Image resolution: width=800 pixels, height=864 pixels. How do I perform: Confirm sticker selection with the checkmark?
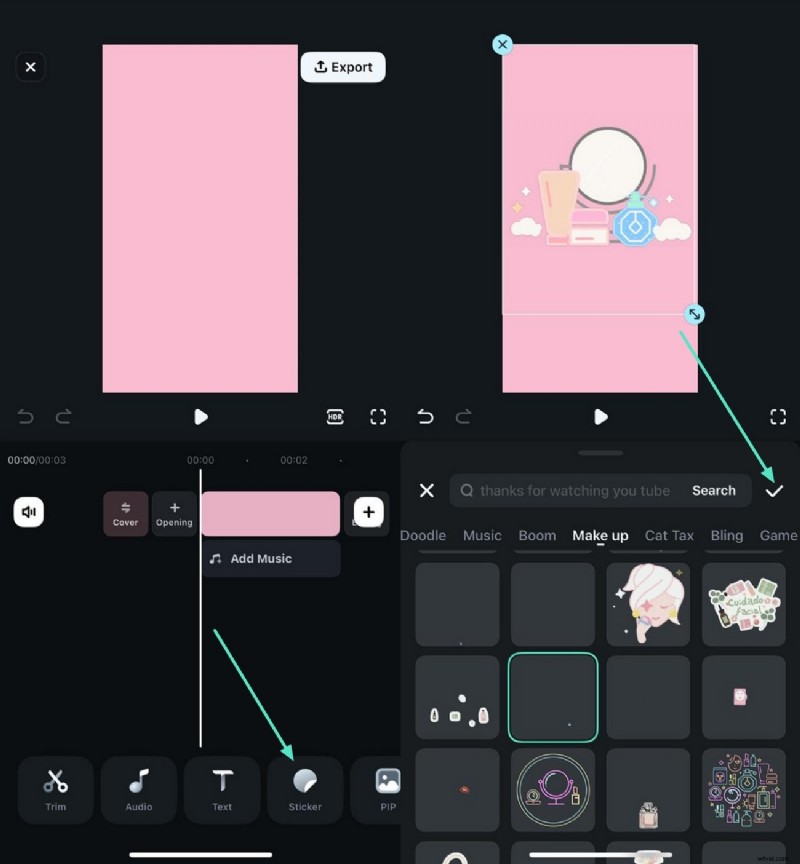[x=775, y=491]
